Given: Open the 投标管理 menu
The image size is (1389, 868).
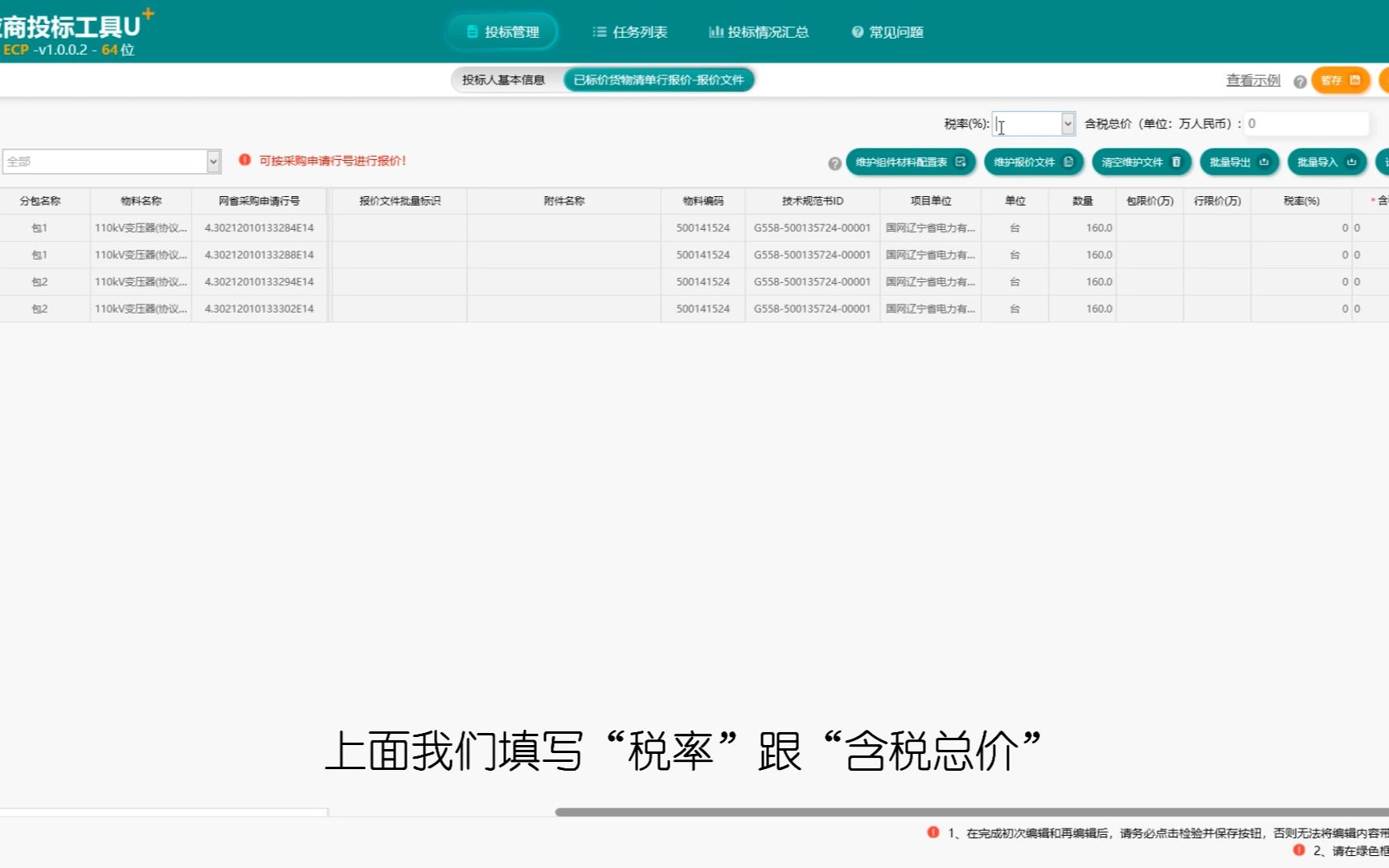Looking at the screenshot, I should [x=502, y=32].
